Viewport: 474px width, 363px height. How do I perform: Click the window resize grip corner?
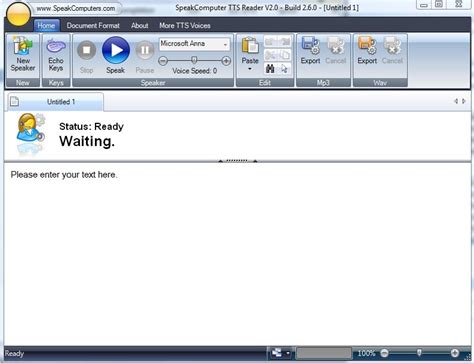(x=468, y=357)
